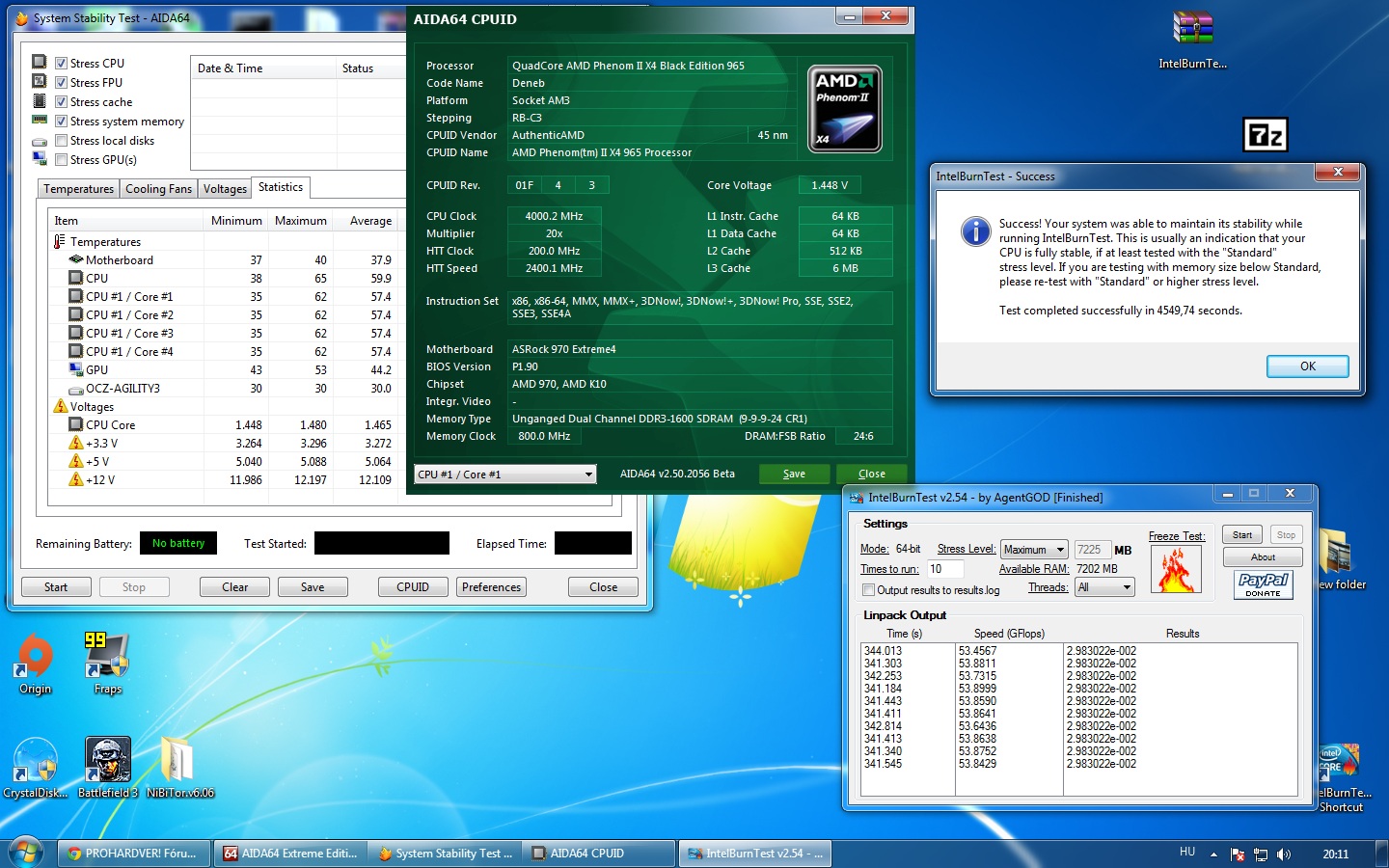Click OK in IntelBurnTest Success dialog
The height and width of the screenshot is (868, 1389).
pos(1307,366)
